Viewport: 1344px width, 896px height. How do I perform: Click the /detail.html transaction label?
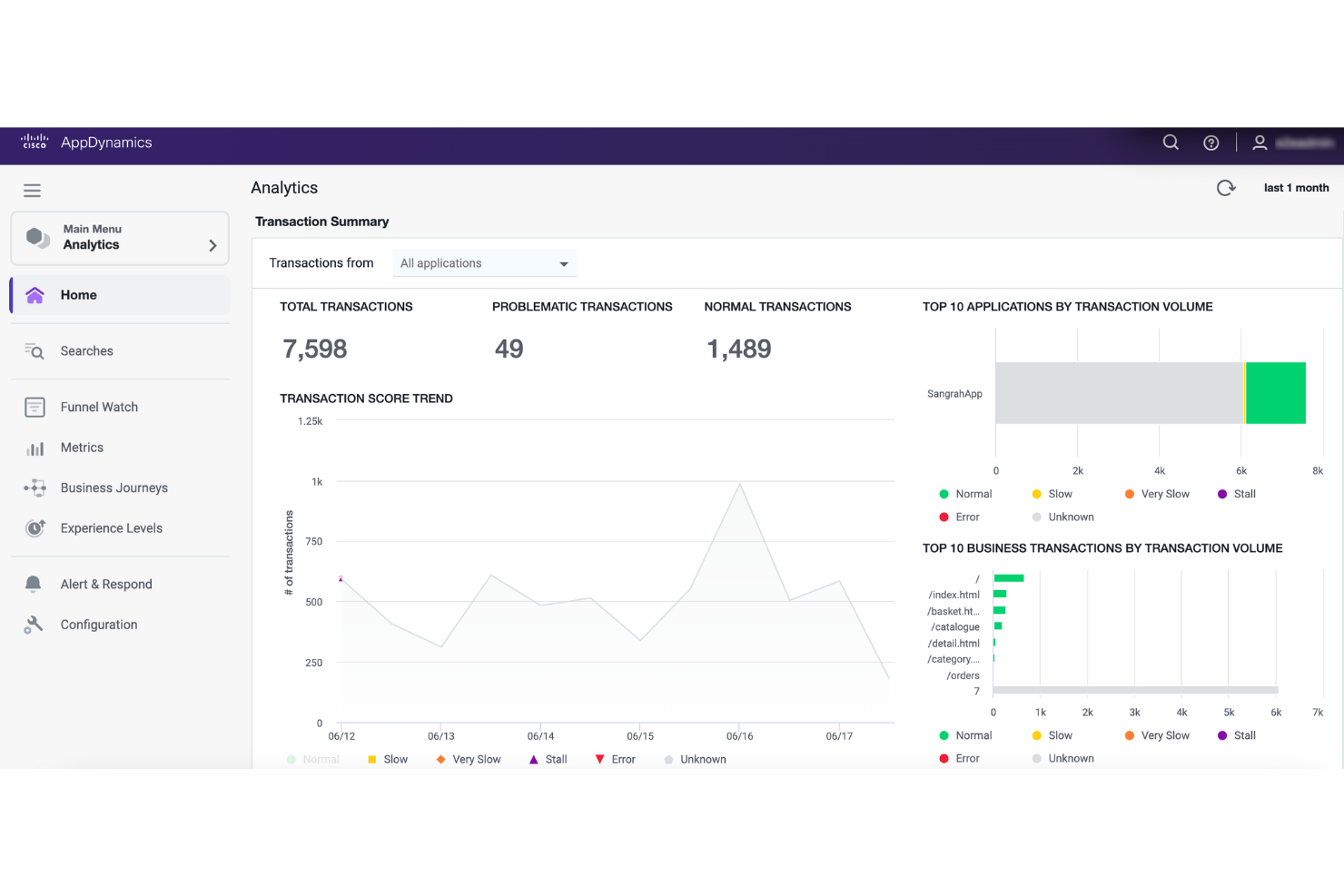954,644
